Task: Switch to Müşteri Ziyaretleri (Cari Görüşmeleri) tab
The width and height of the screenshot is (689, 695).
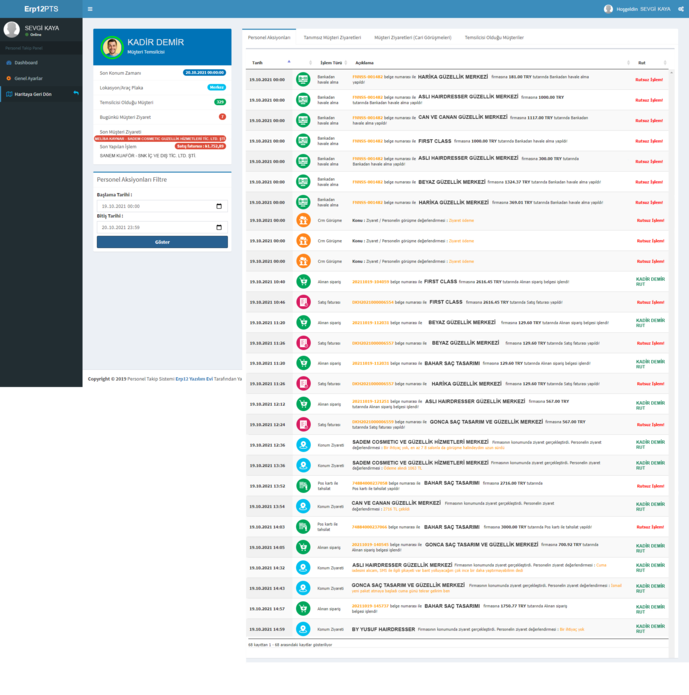Action: (412, 37)
